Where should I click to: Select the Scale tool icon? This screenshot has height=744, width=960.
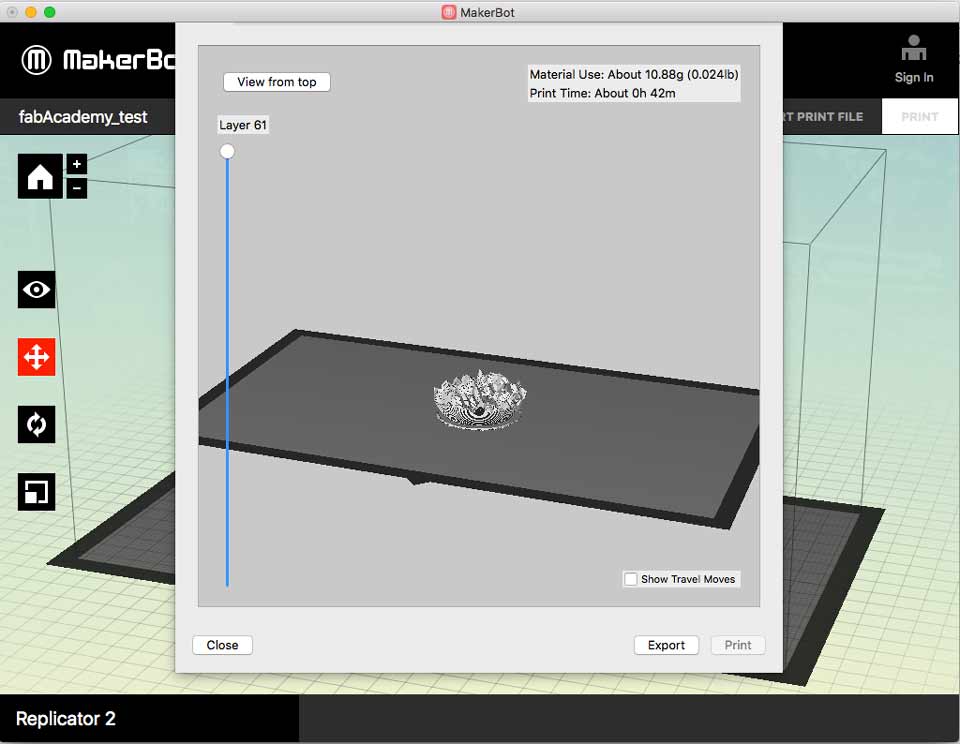point(37,492)
